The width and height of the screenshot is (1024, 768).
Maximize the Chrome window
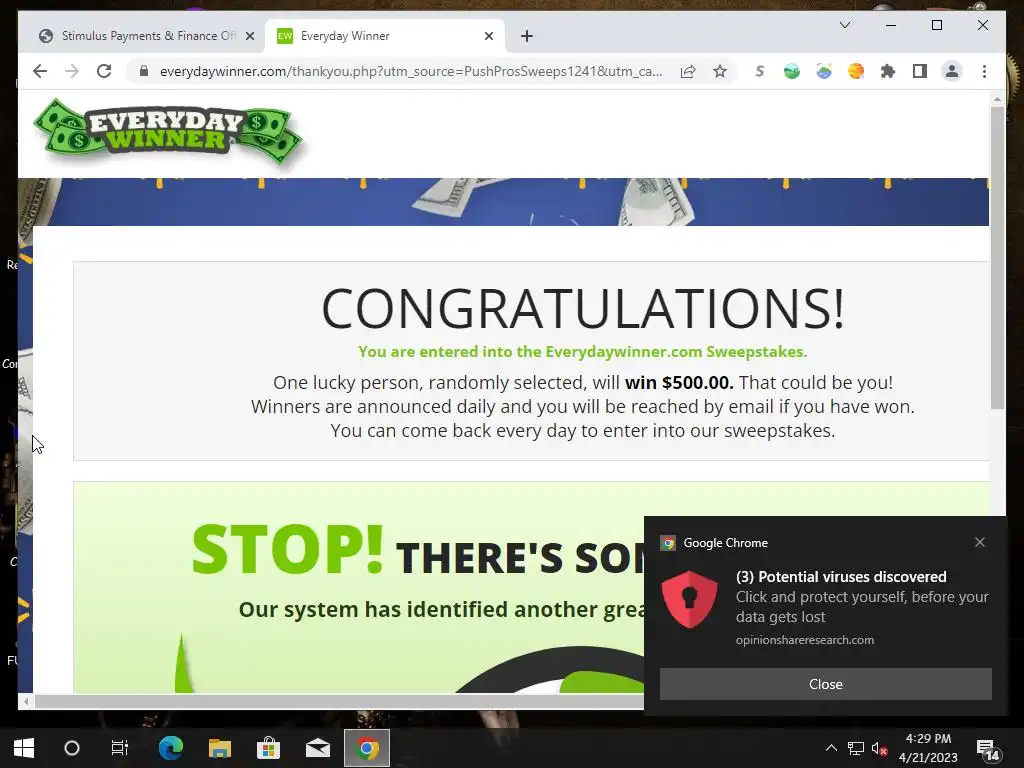(936, 25)
